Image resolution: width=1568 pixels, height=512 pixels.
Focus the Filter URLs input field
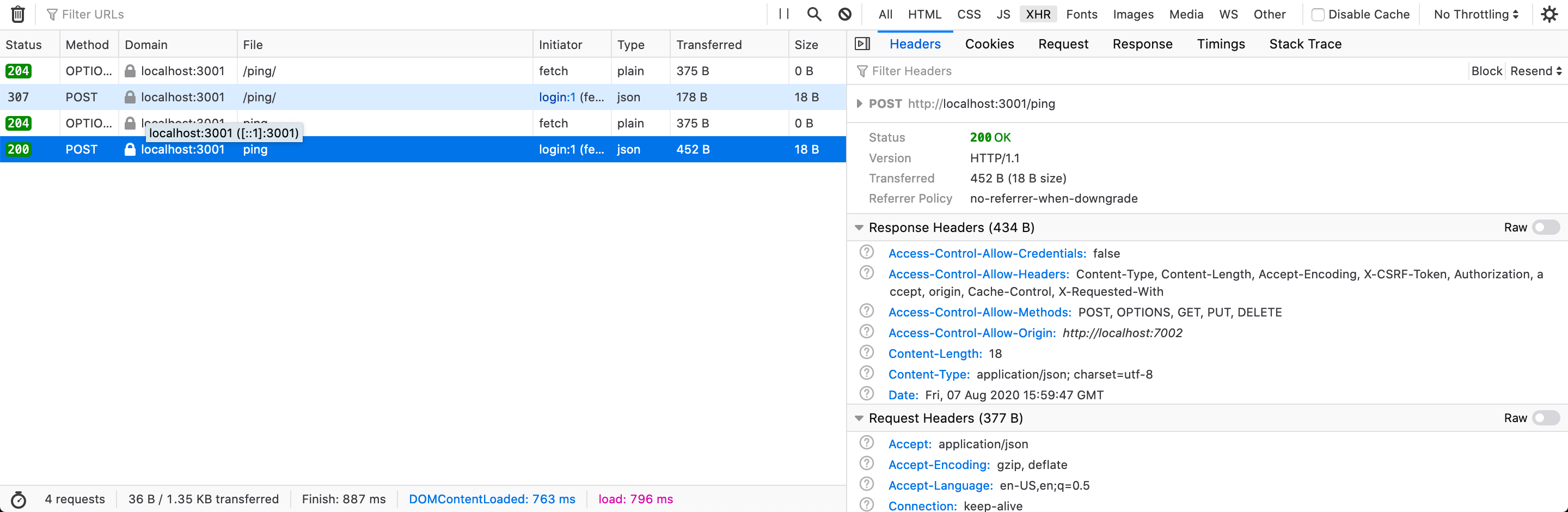point(402,14)
